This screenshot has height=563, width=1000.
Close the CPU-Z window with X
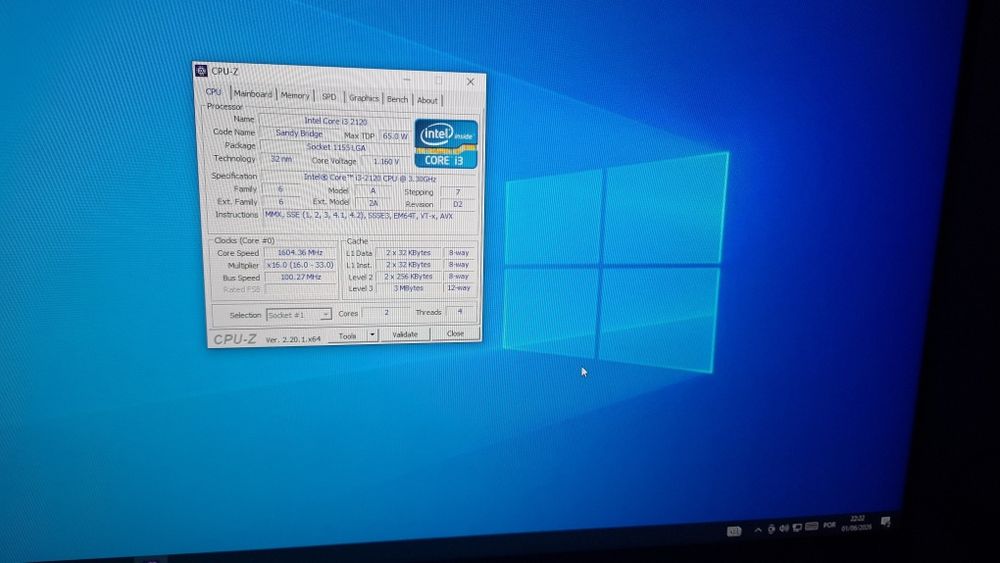click(x=470, y=82)
